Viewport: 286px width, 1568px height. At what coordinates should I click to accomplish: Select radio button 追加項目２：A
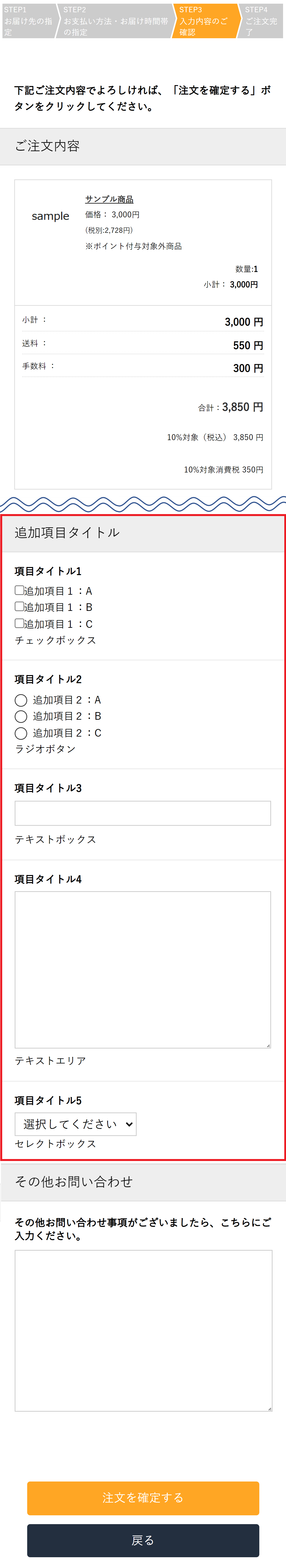point(21,700)
